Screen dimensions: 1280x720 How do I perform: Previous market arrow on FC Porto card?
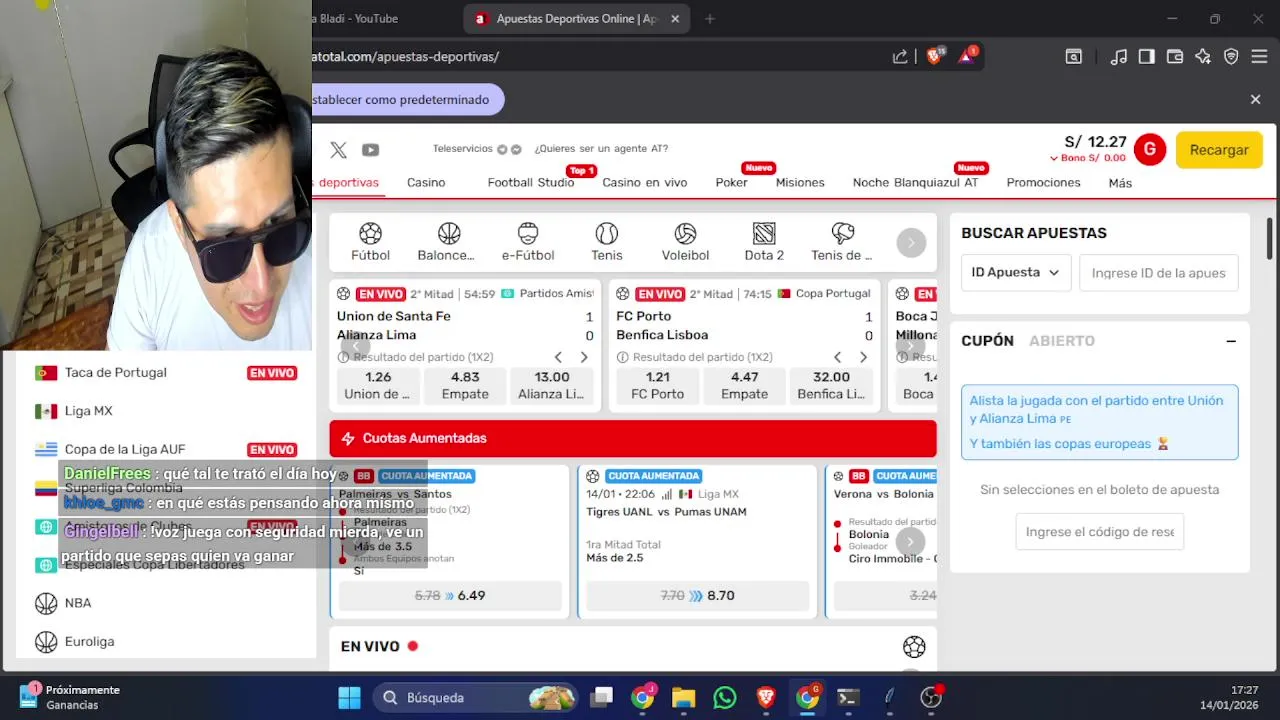coord(838,357)
